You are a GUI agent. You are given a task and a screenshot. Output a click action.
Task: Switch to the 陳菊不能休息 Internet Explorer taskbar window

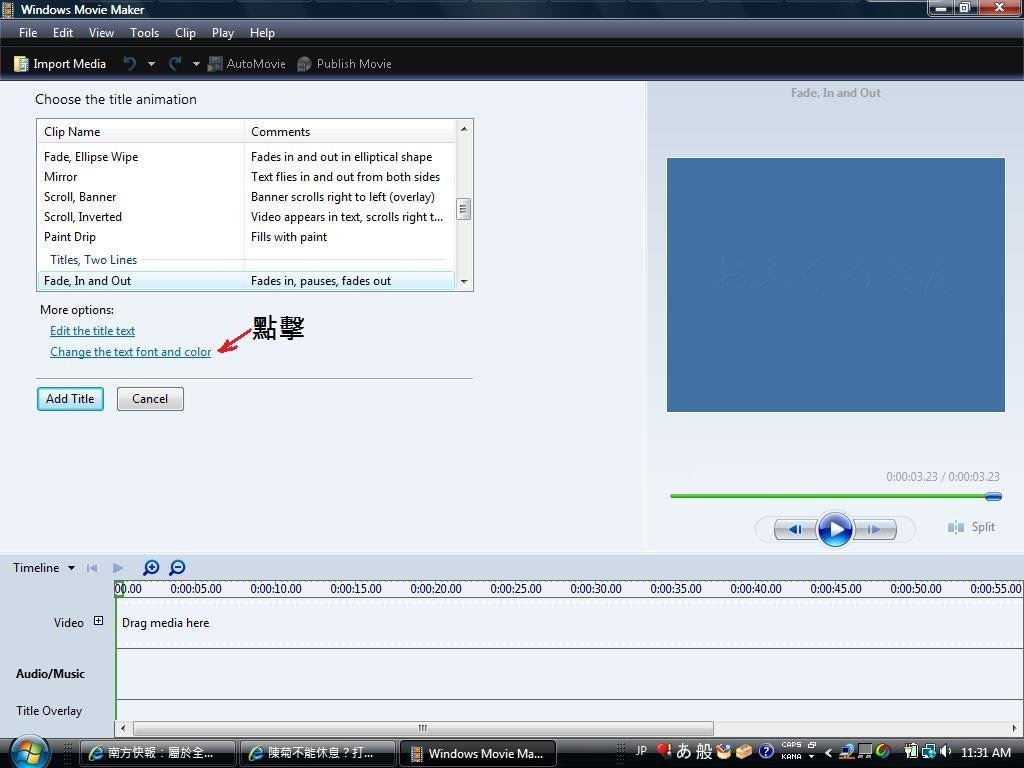tap(318, 753)
